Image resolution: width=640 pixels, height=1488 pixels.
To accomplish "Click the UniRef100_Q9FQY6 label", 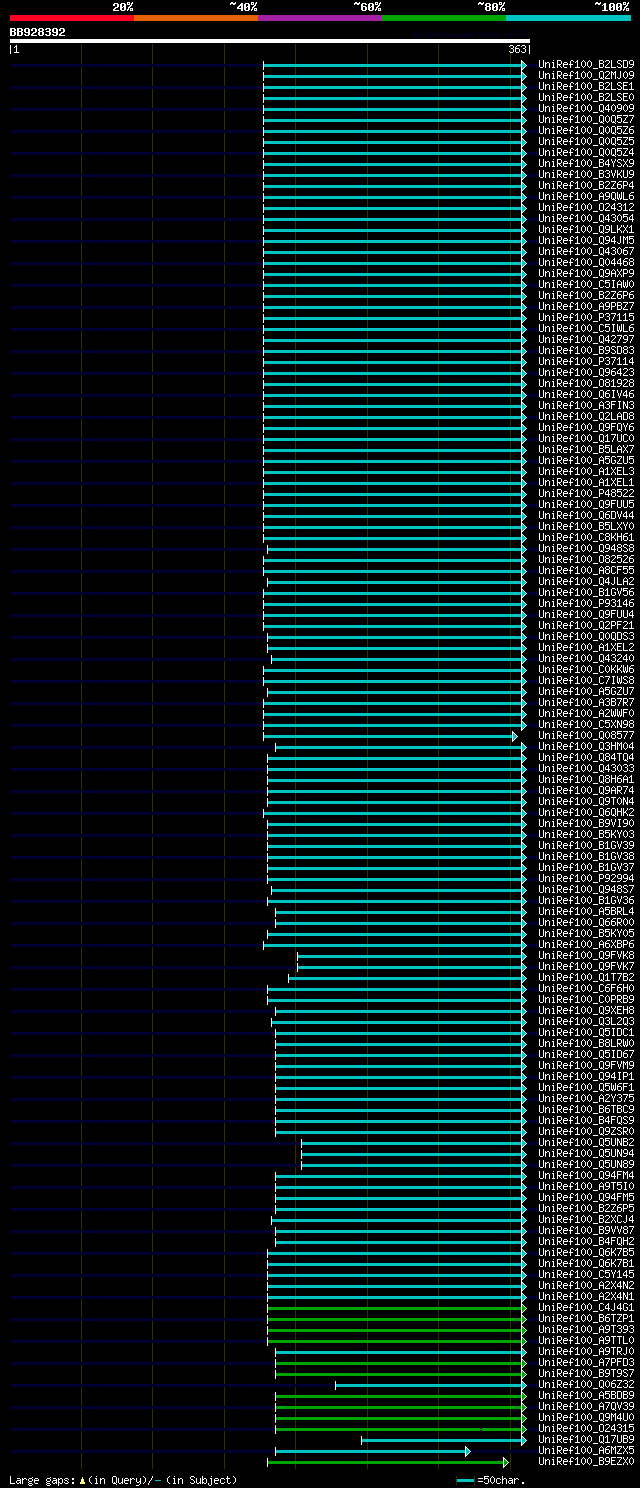I will [586, 427].
